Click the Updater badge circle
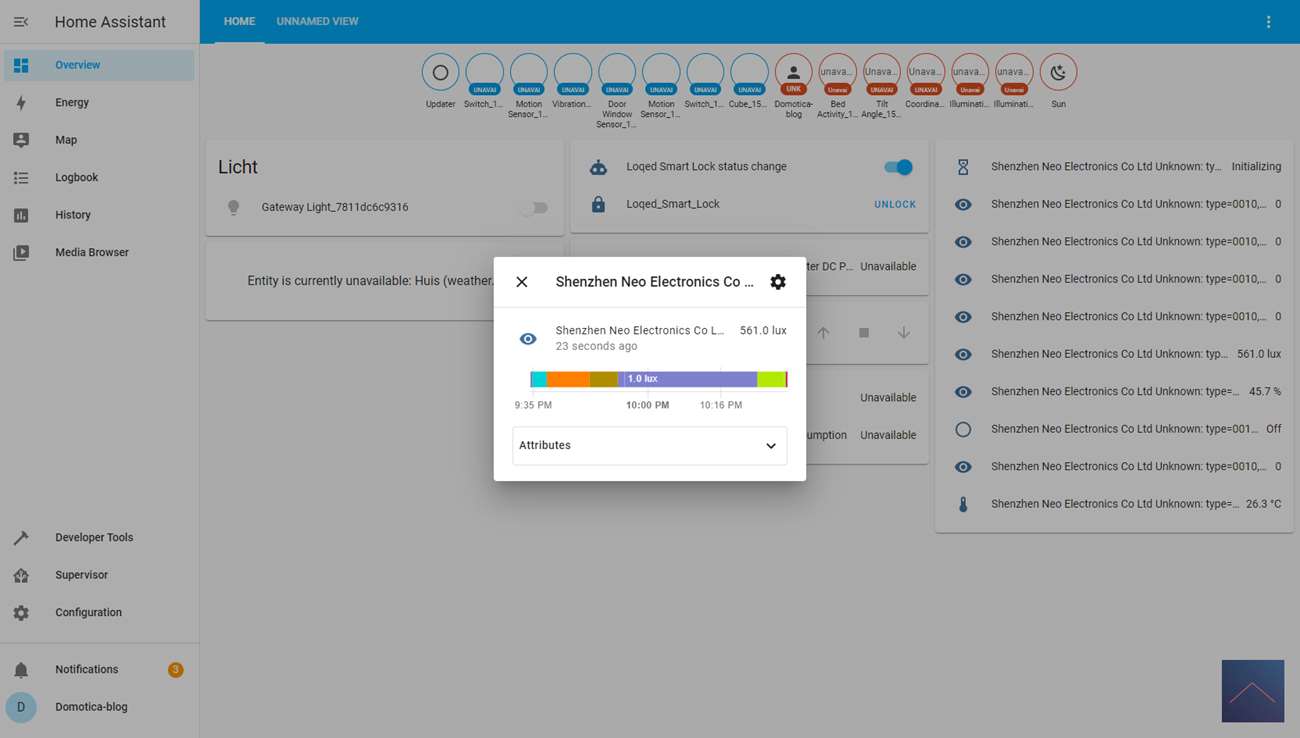This screenshot has height=738, width=1300. (x=440, y=73)
